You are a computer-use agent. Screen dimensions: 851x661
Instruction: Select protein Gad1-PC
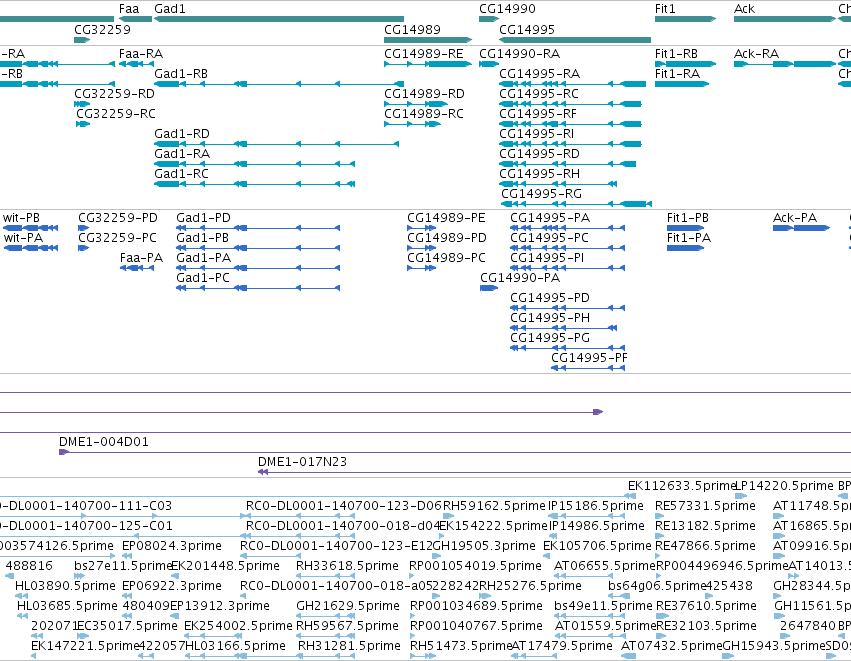(x=258, y=288)
